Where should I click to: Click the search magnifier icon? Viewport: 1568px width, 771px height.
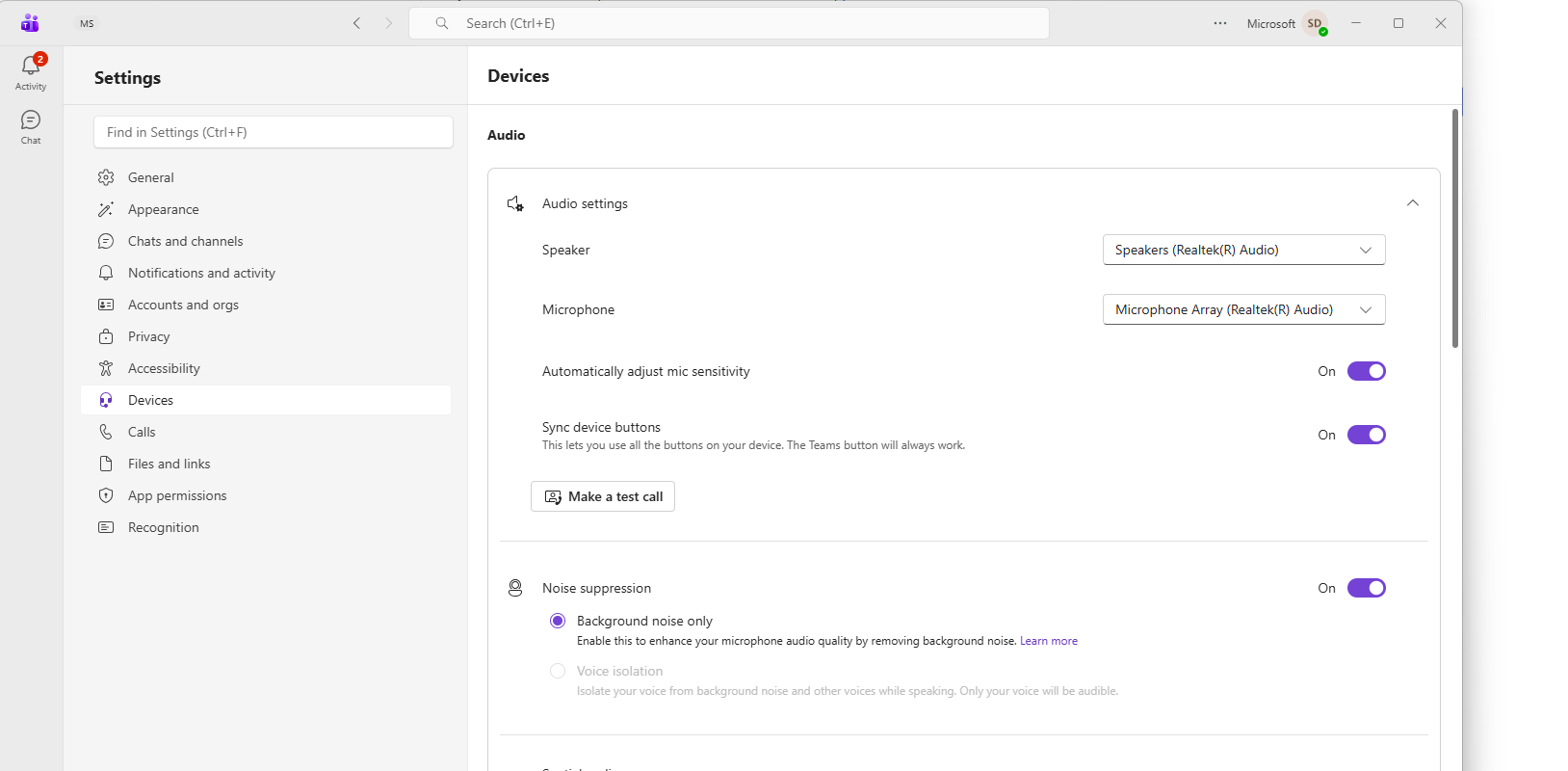pos(442,23)
